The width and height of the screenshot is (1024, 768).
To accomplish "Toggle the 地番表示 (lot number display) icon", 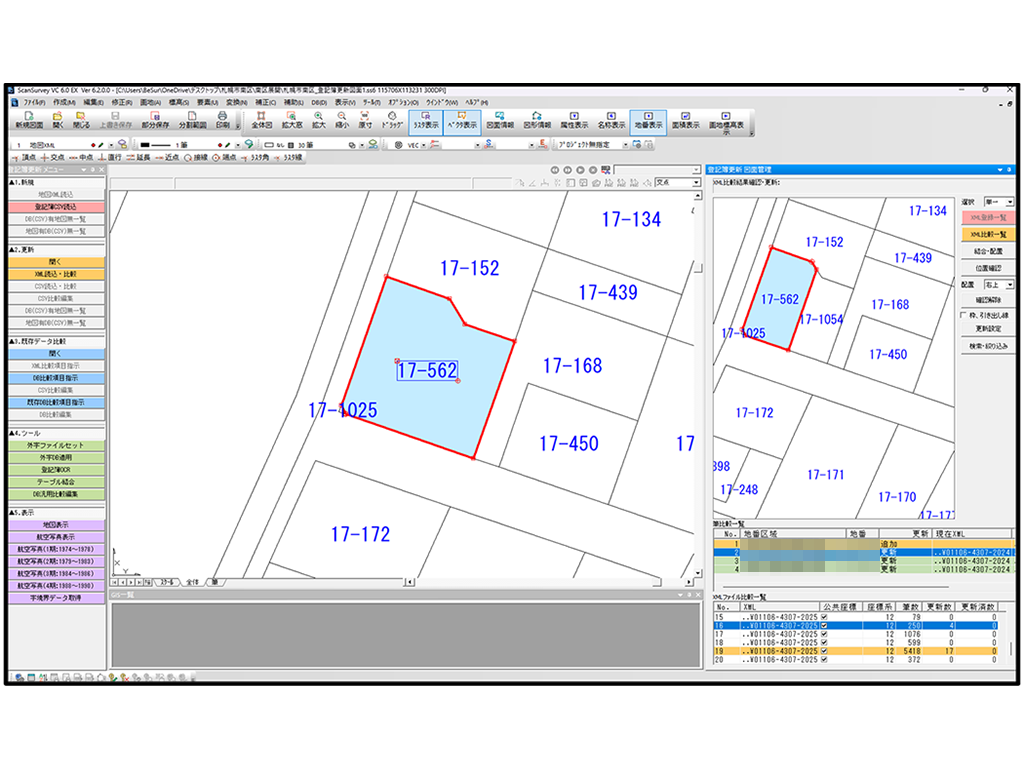I will coord(648,120).
